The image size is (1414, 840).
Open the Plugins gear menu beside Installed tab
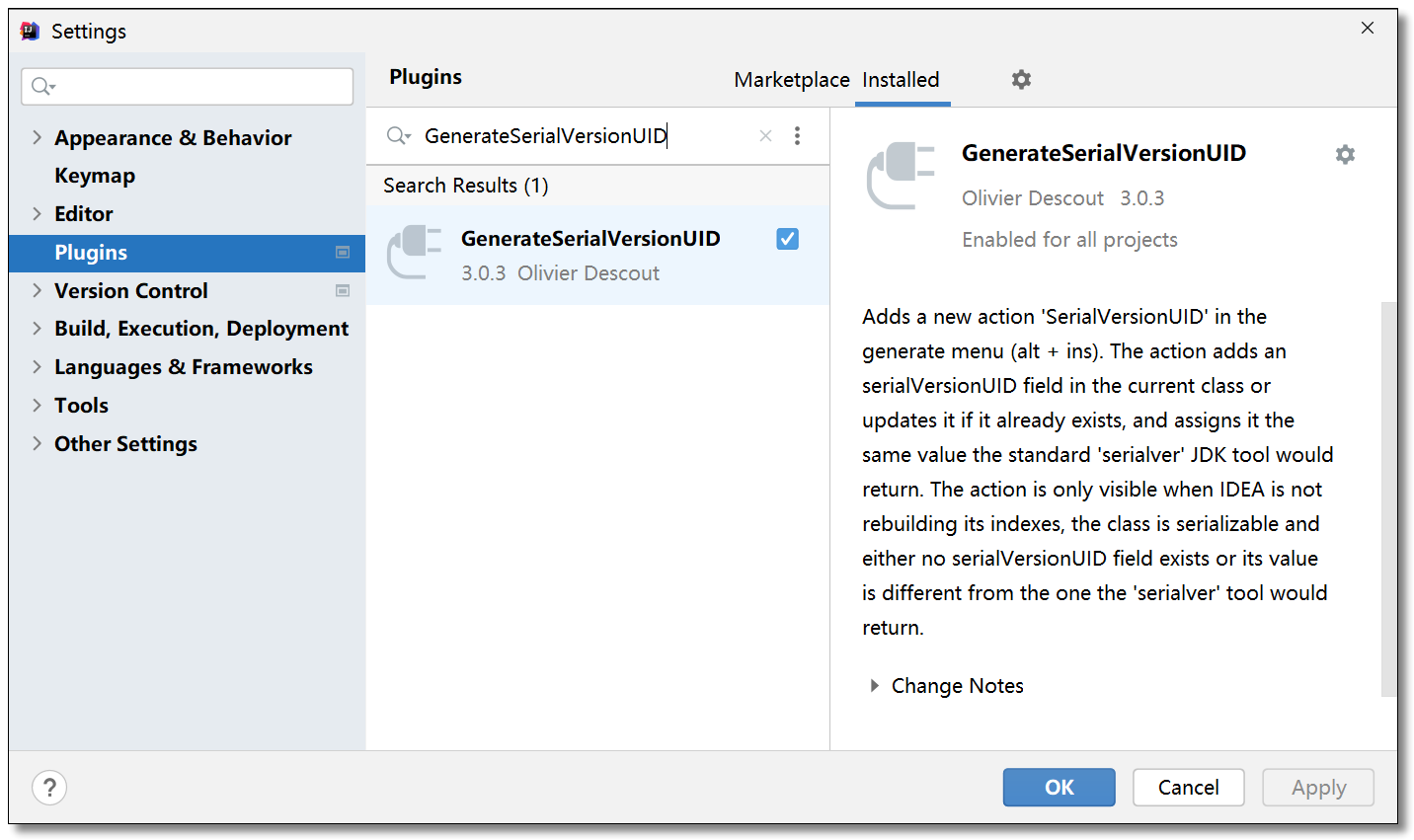1021,79
